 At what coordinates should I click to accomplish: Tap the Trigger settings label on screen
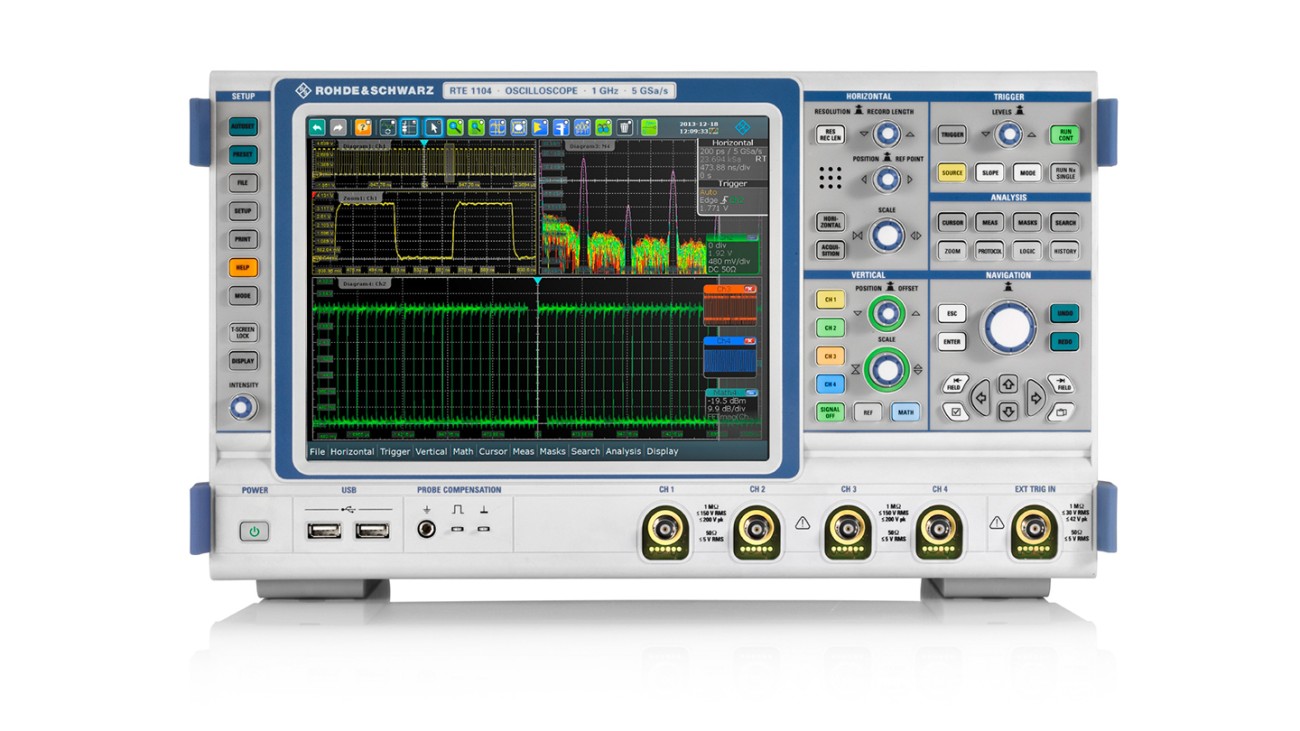pyautogui.click(x=732, y=184)
